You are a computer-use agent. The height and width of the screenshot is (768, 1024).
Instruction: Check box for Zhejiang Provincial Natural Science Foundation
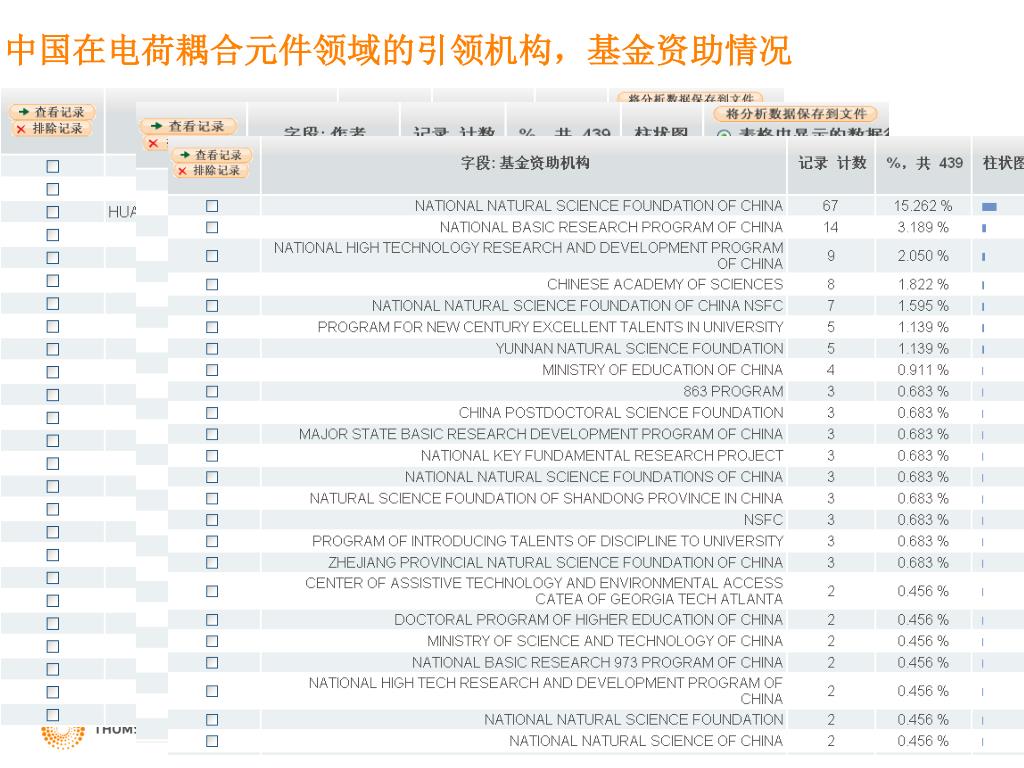[x=212, y=563]
